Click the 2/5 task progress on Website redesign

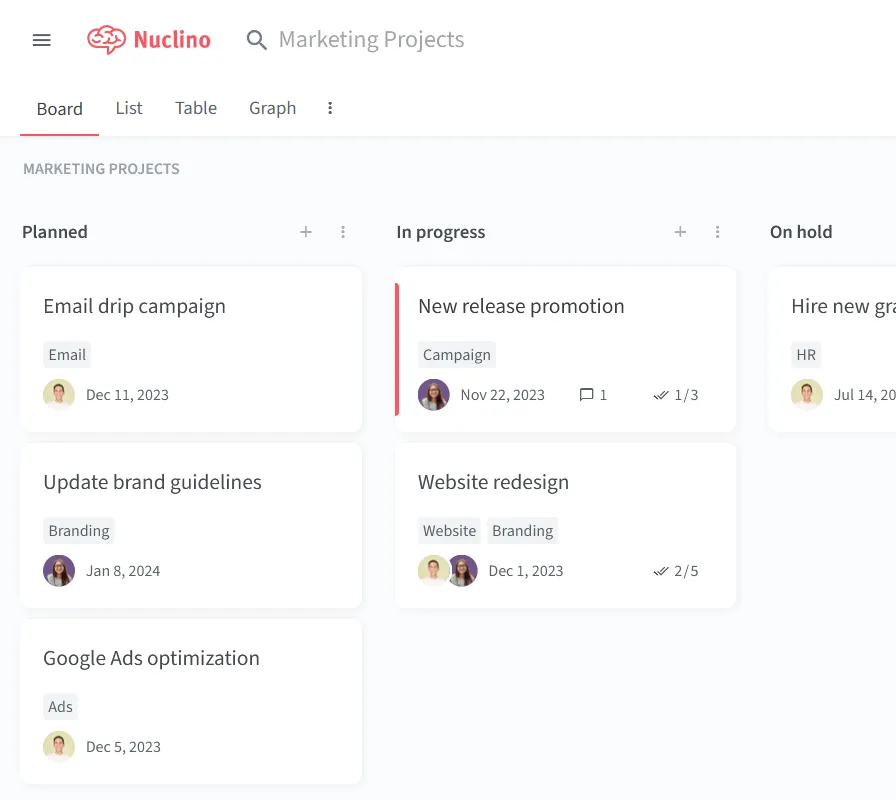[675, 571]
